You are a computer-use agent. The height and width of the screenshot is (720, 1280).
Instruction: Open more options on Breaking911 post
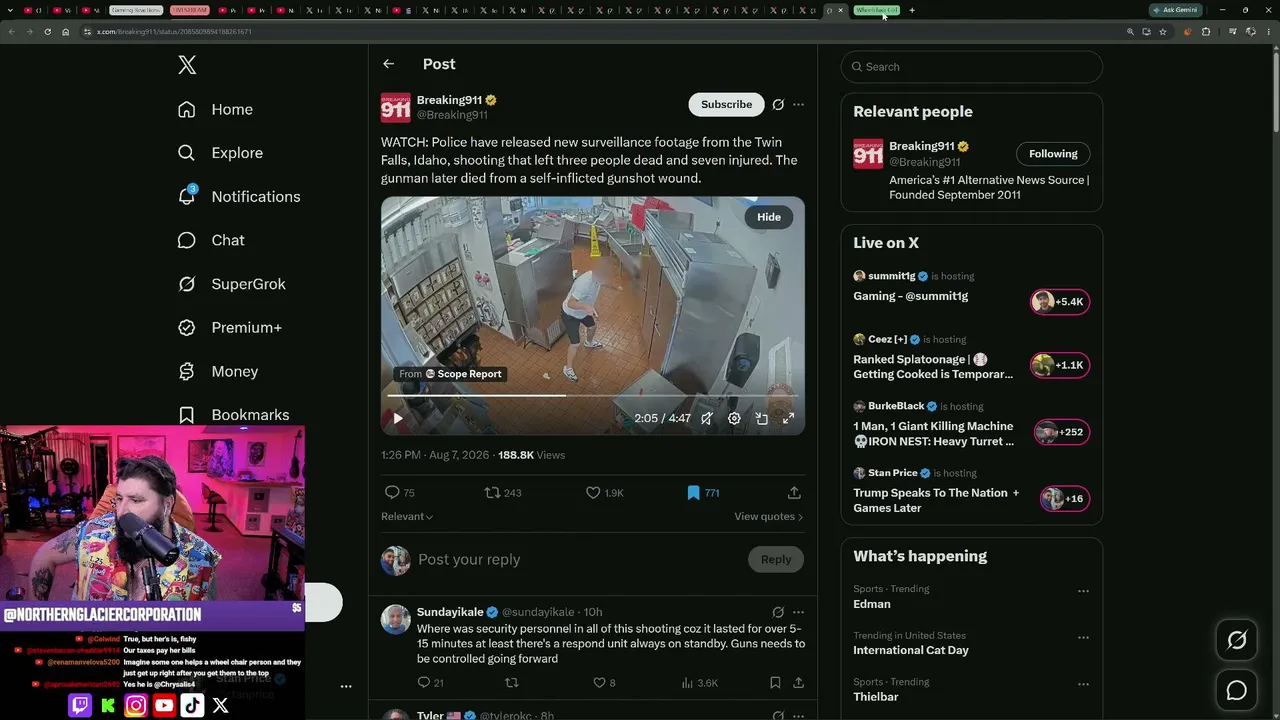click(x=798, y=104)
